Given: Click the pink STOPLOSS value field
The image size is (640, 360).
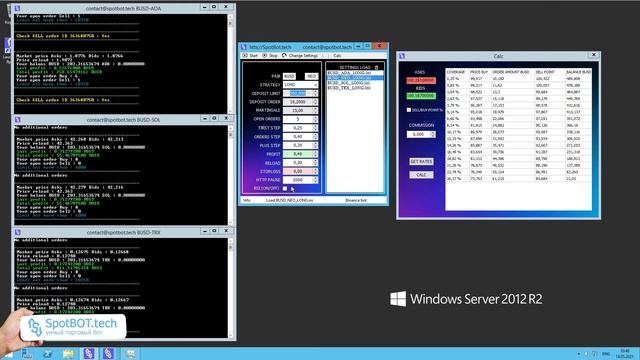Looking at the screenshot, I should [298, 171].
